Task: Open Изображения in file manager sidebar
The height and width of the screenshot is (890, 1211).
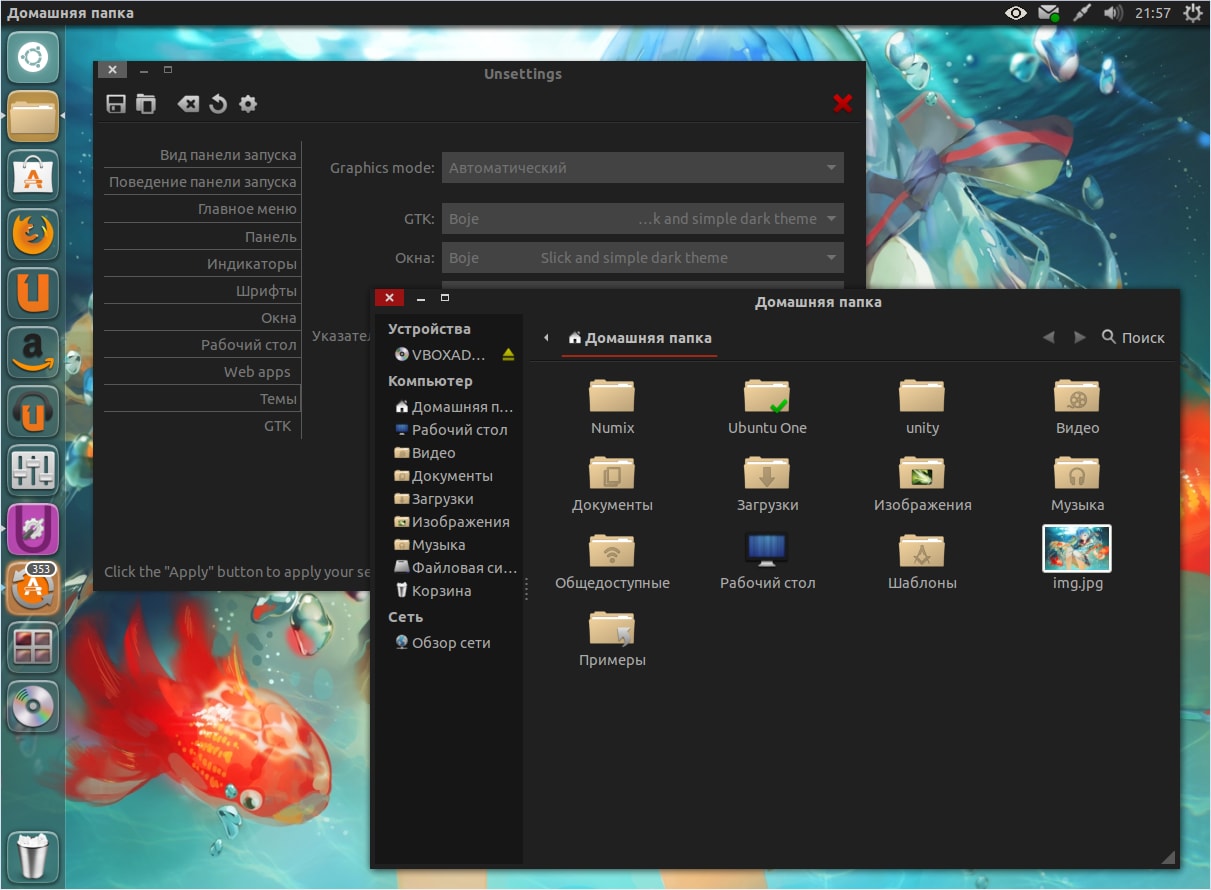Action: click(x=452, y=522)
